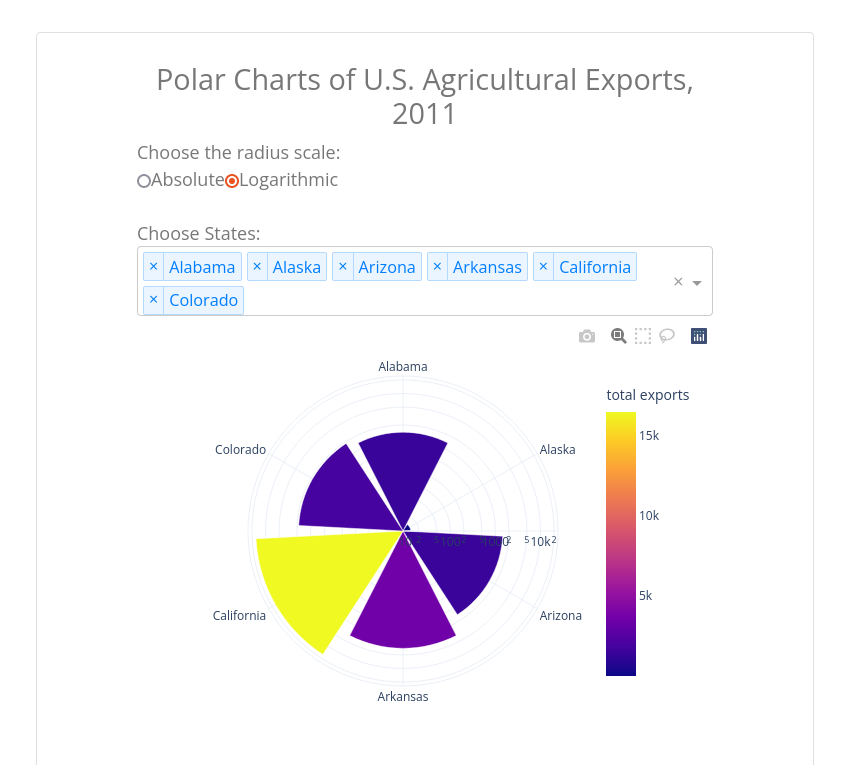Viewport: 850px width, 765px height.
Task: Activate the Box Select tool
Action: (x=643, y=336)
